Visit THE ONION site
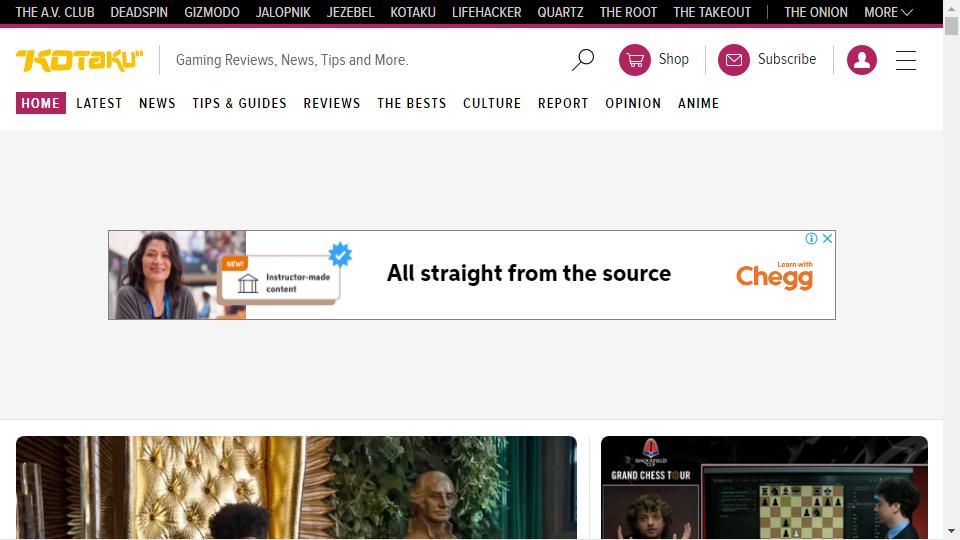 click(816, 12)
